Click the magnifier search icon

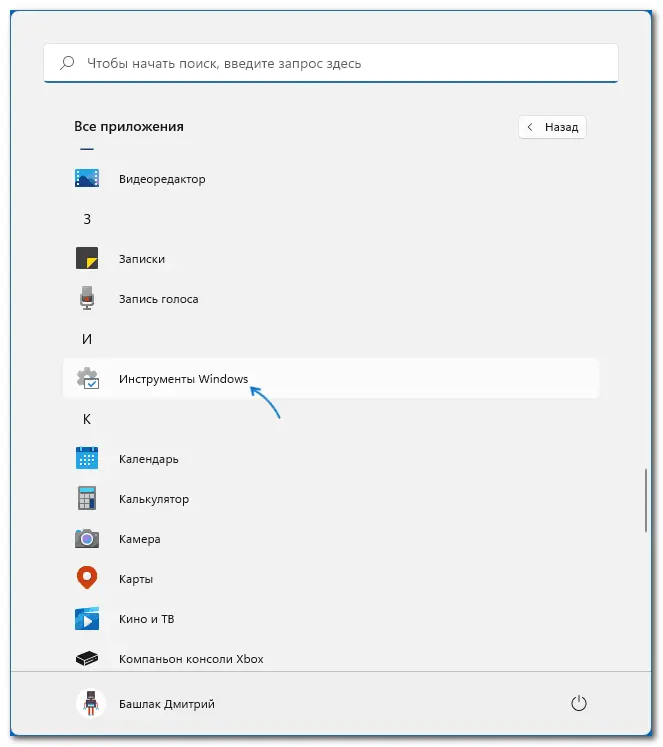67,63
